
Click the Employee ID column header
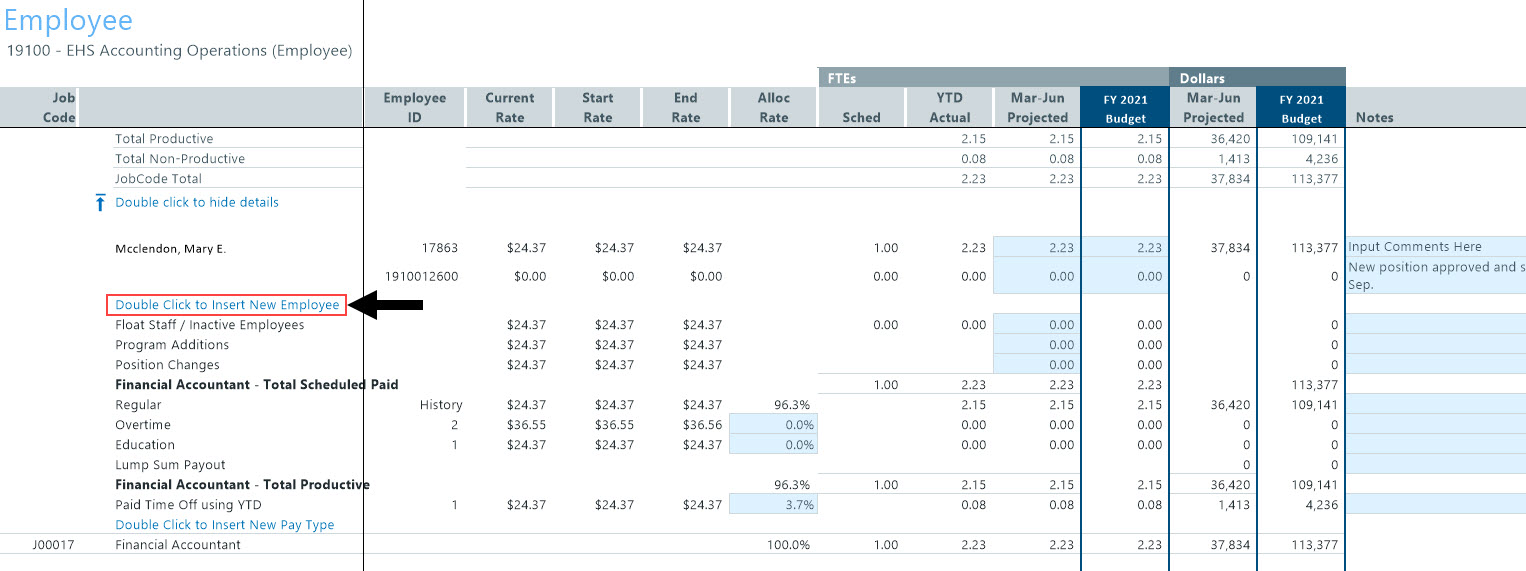[414, 107]
